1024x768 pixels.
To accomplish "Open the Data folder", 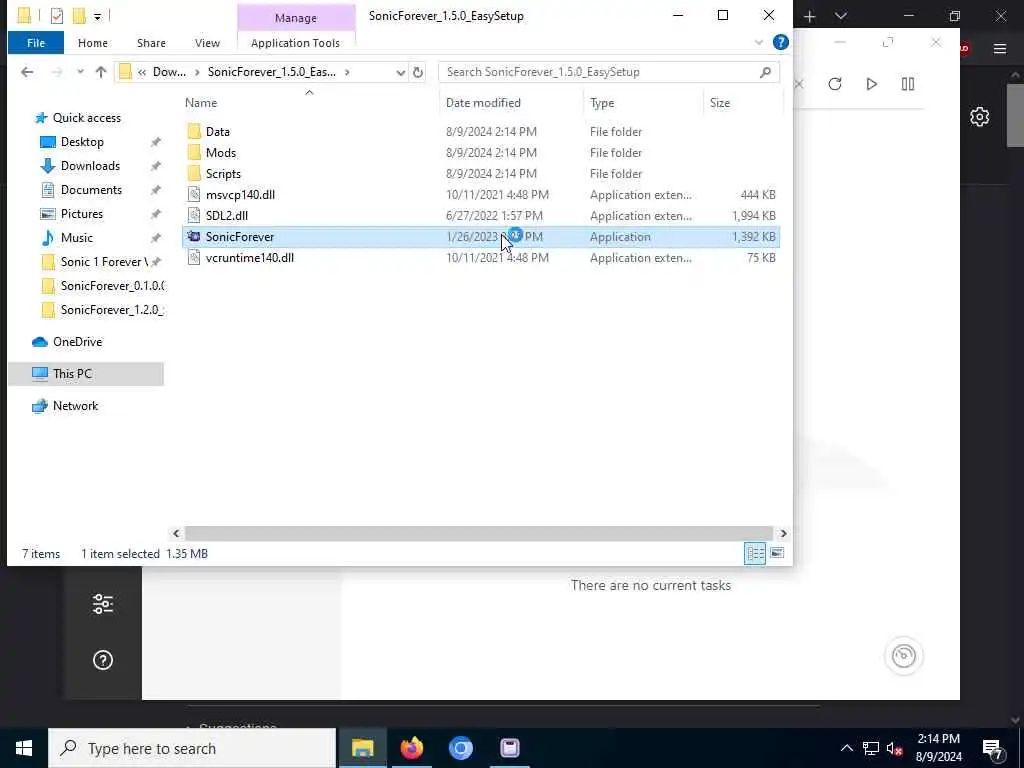I will pos(217,131).
